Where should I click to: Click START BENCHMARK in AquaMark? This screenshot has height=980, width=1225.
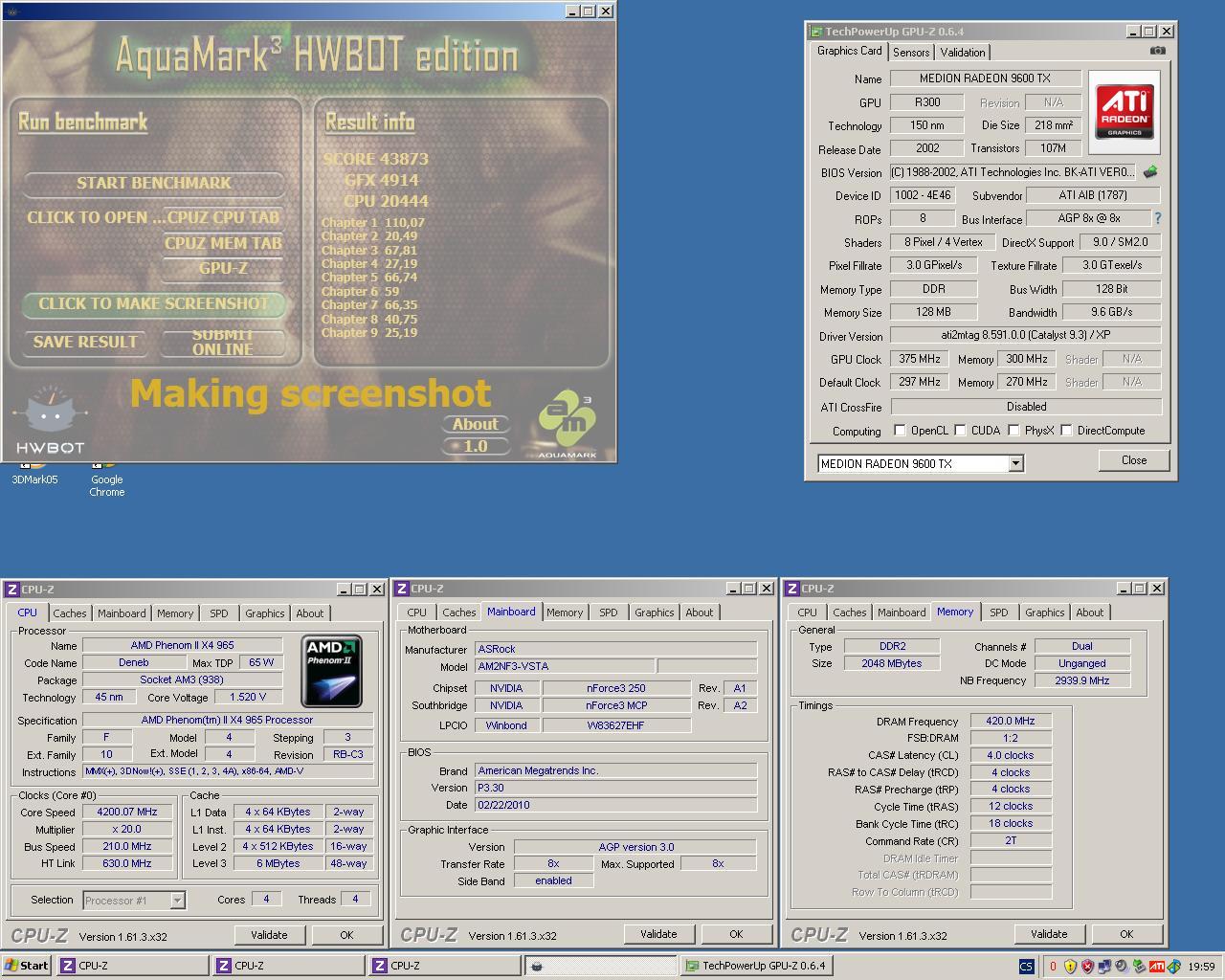(x=153, y=183)
